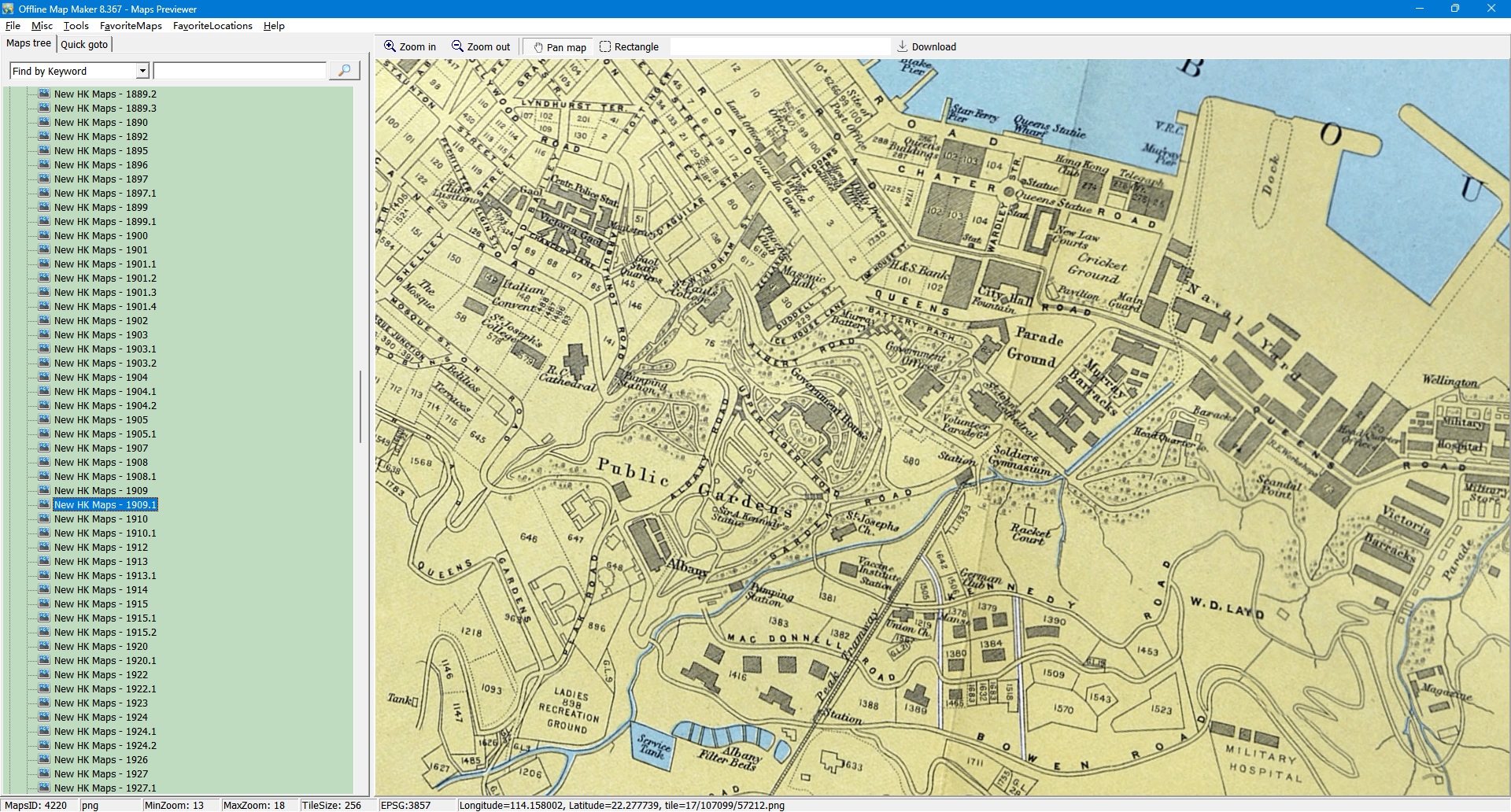Click the keyword search text field
This screenshot has height=812, width=1511.
240,71
